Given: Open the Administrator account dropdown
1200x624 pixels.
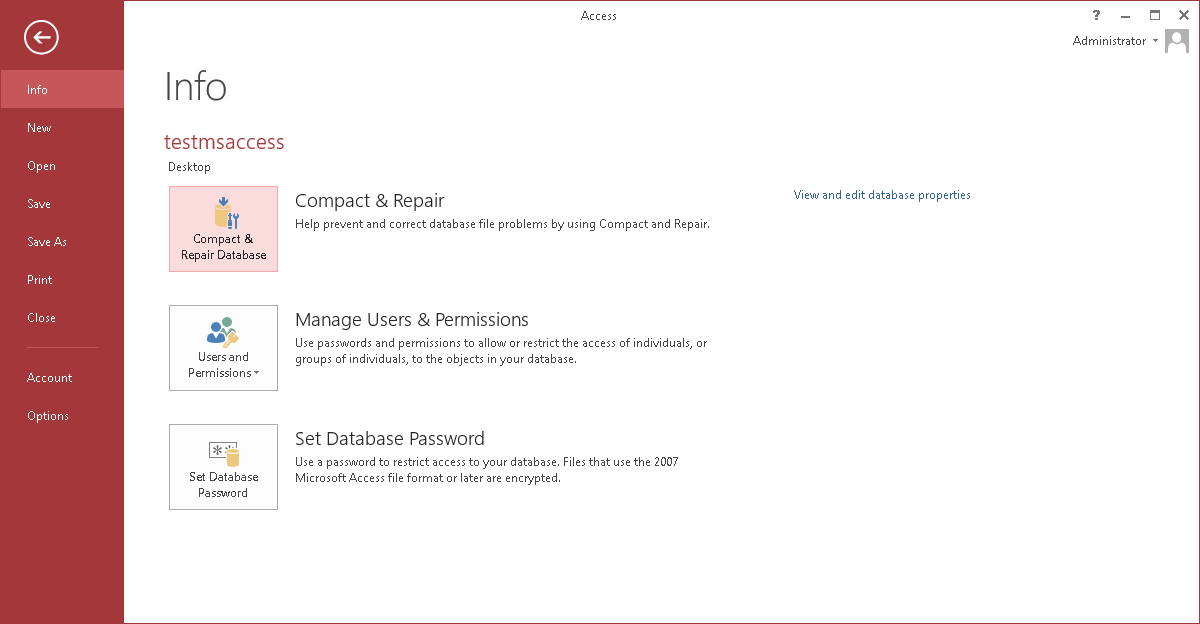Looking at the screenshot, I should tap(1156, 41).
